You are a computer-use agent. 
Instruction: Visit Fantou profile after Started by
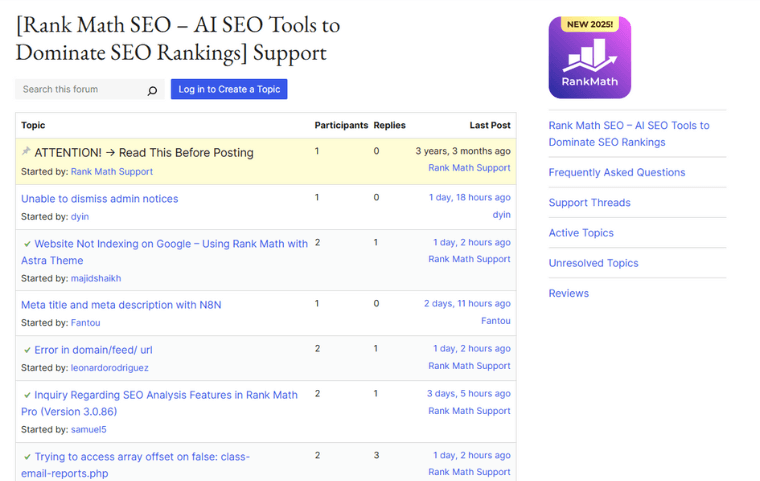(85, 323)
